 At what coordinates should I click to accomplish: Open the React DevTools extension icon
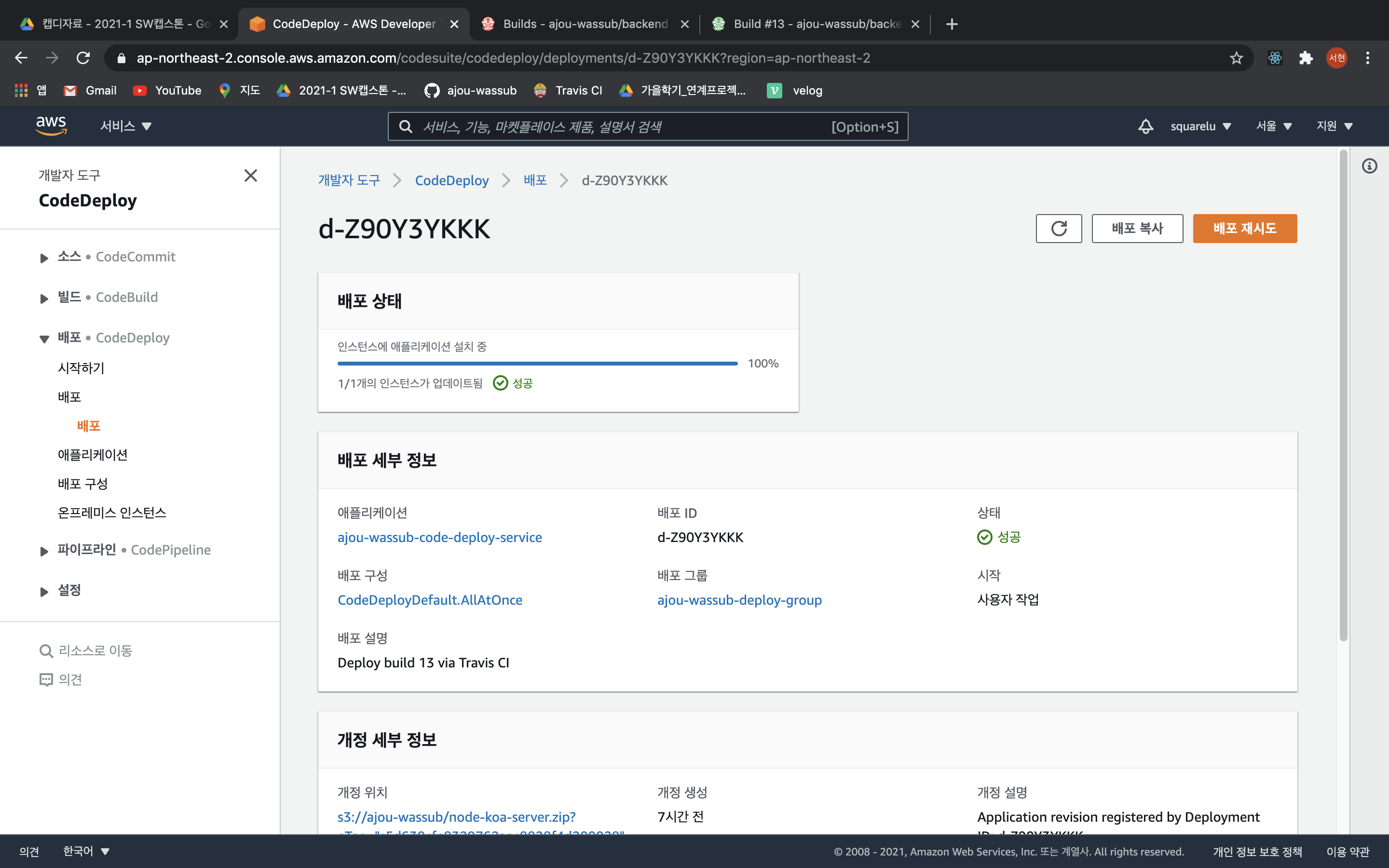click(1275, 58)
